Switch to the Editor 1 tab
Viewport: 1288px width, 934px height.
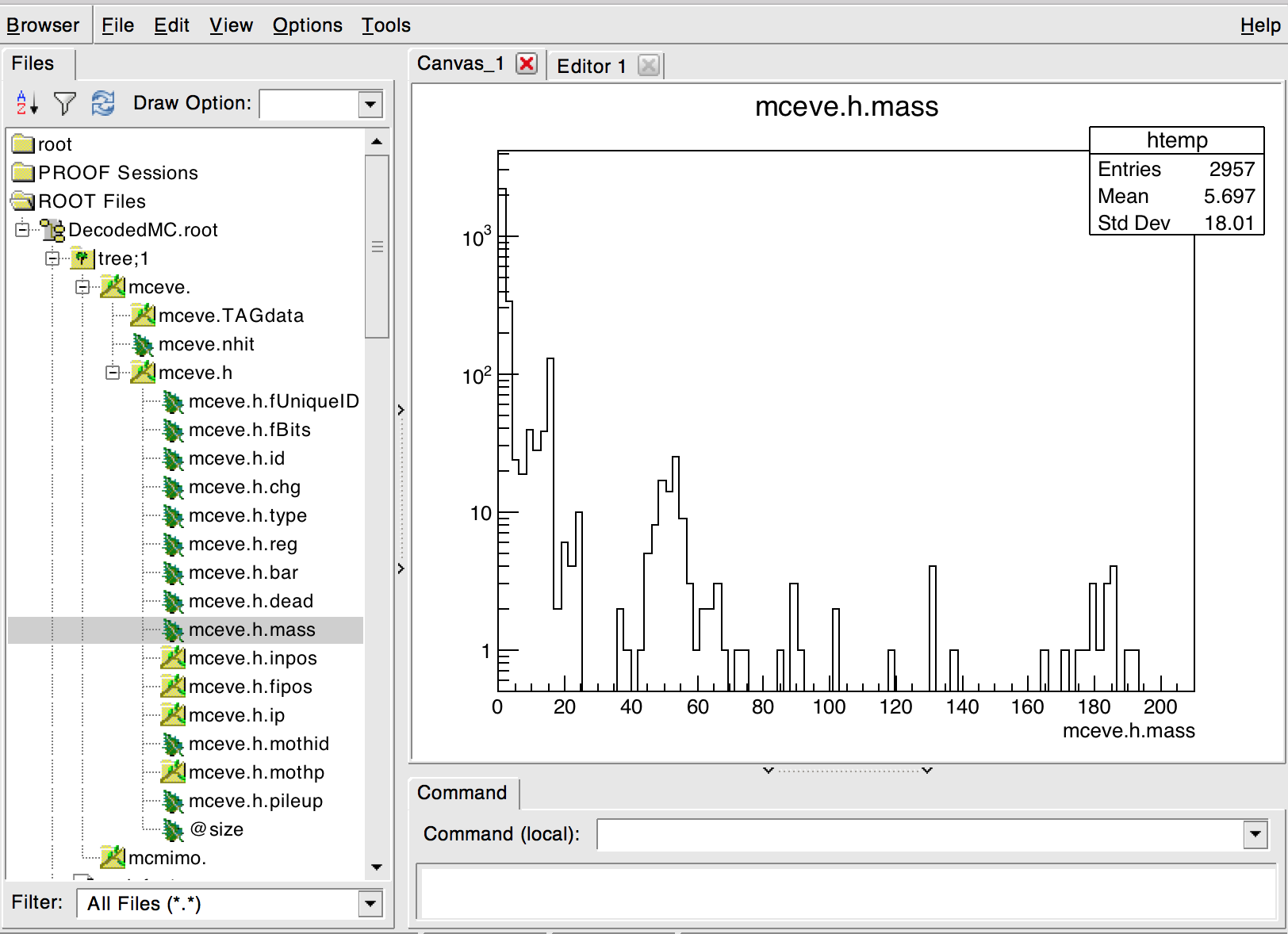tap(591, 66)
